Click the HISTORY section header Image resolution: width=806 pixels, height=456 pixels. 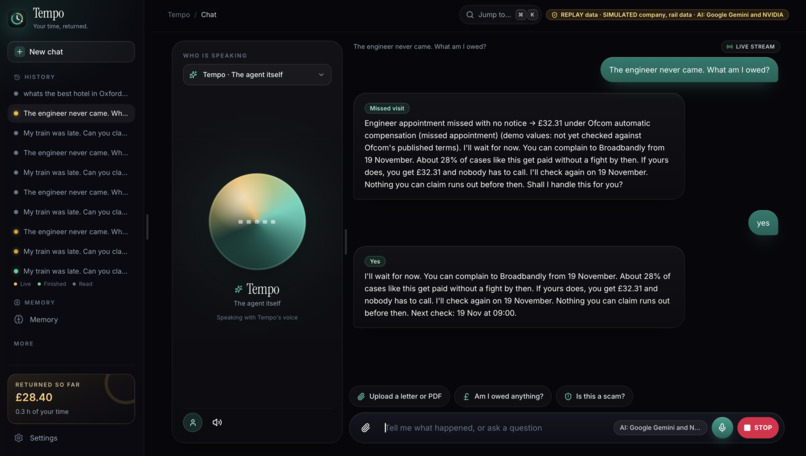pyautogui.click(x=39, y=77)
